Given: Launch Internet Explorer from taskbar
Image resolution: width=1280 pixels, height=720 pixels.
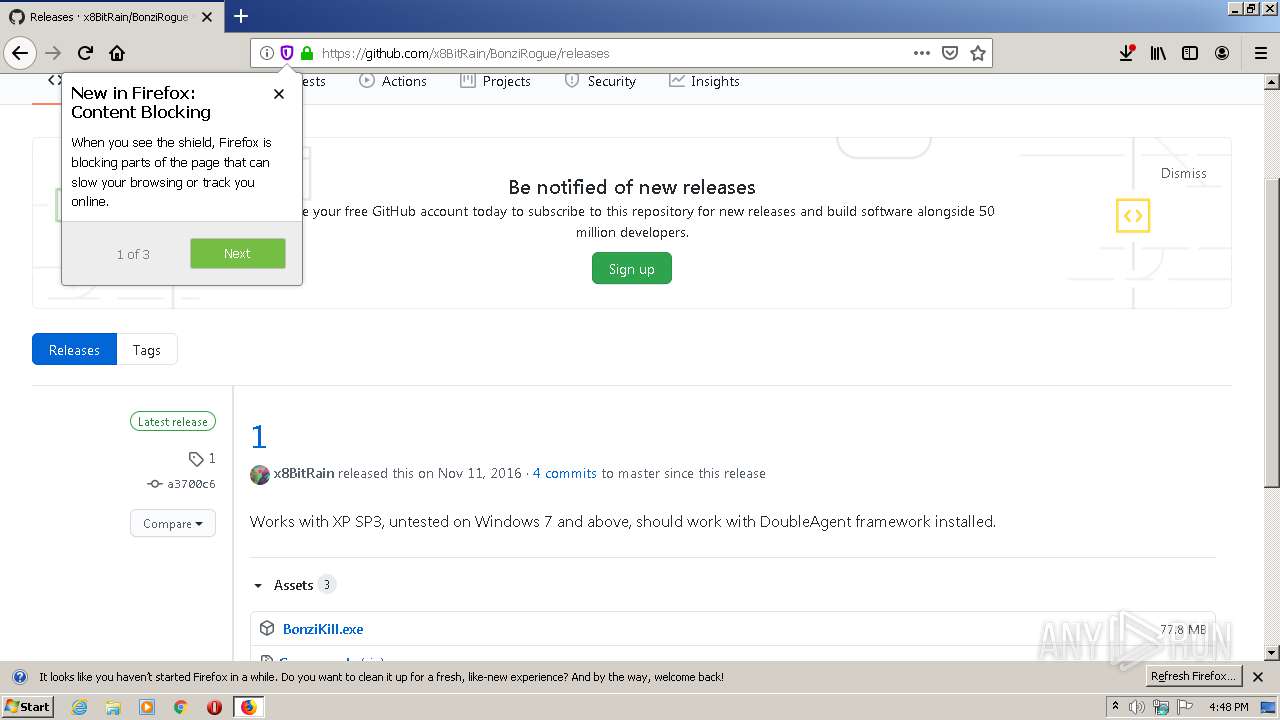Looking at the screenshot, I should 80,707.
